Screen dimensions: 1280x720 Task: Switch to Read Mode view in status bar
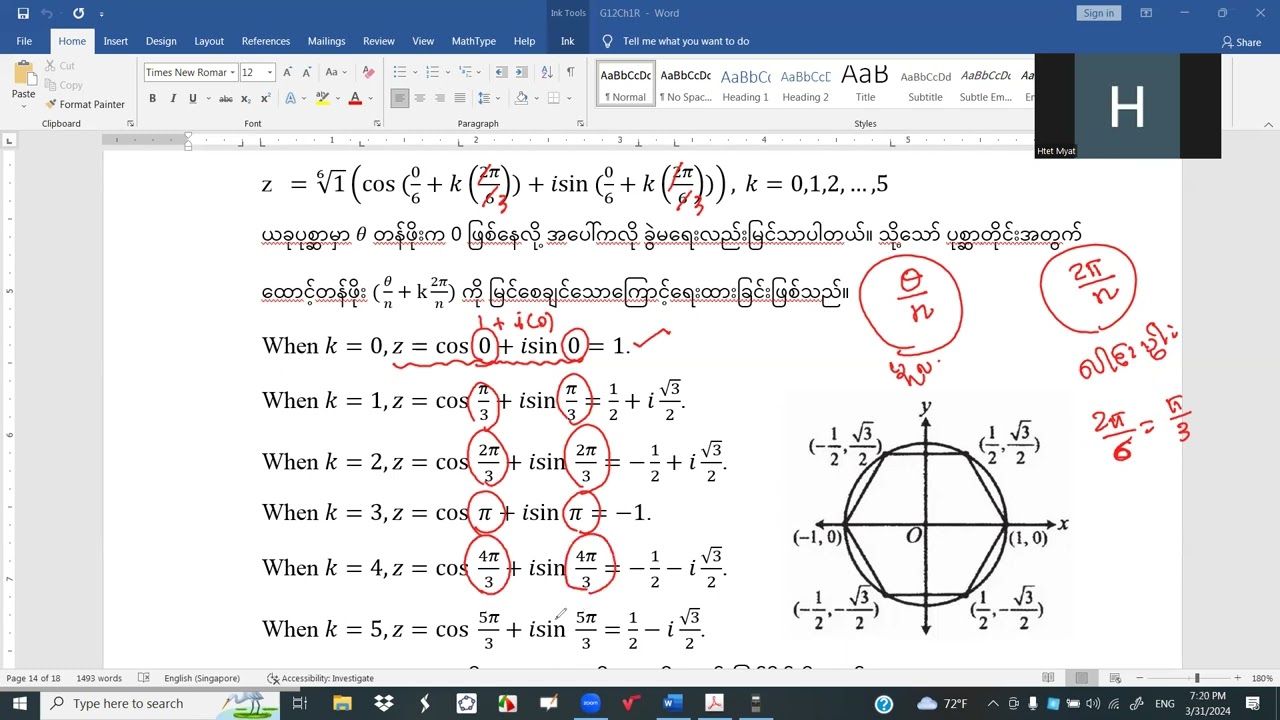pyautogui.click(x=1048, y=678)
